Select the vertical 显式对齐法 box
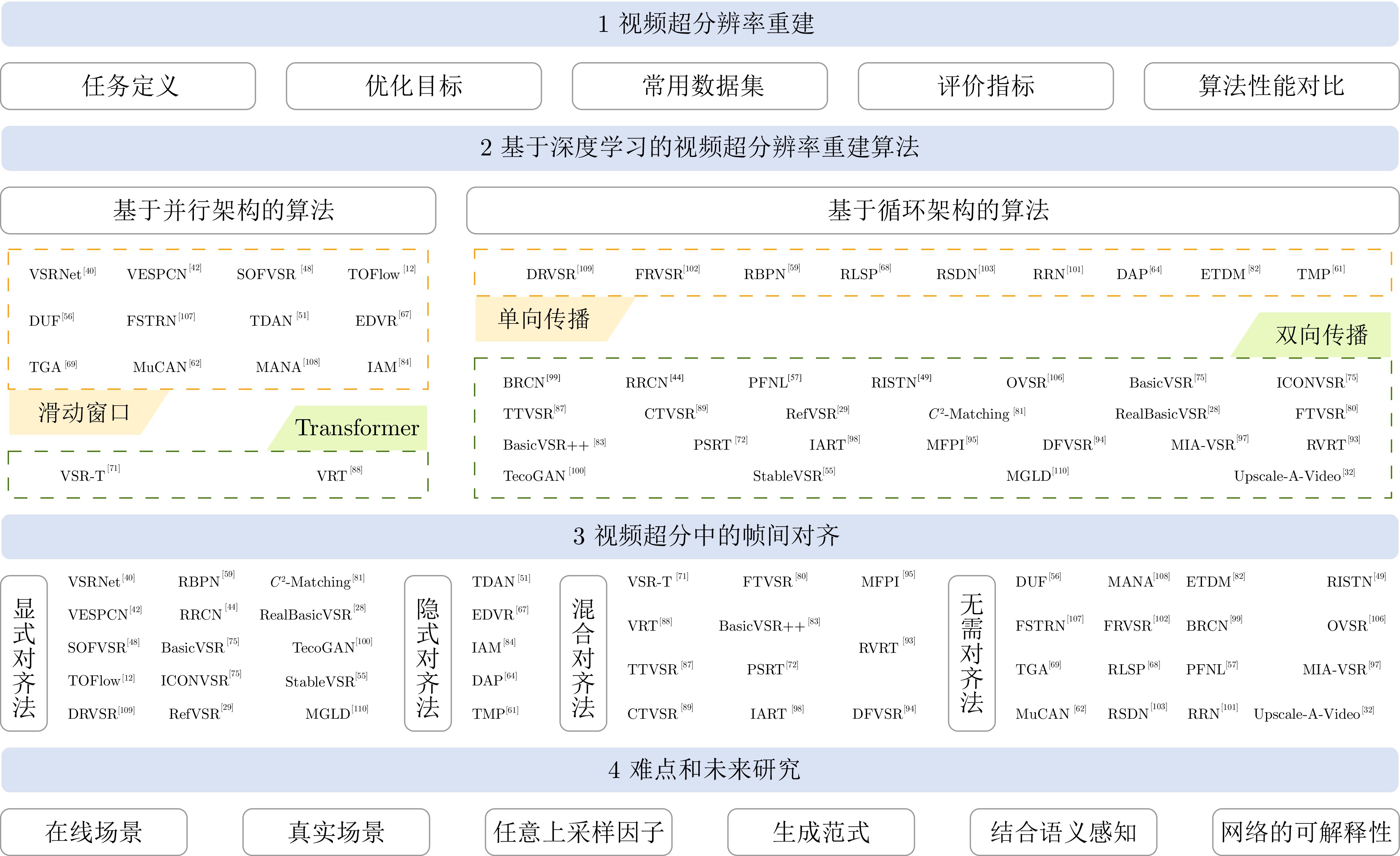This screenshot has height=856, width=1400. [24, 653]
